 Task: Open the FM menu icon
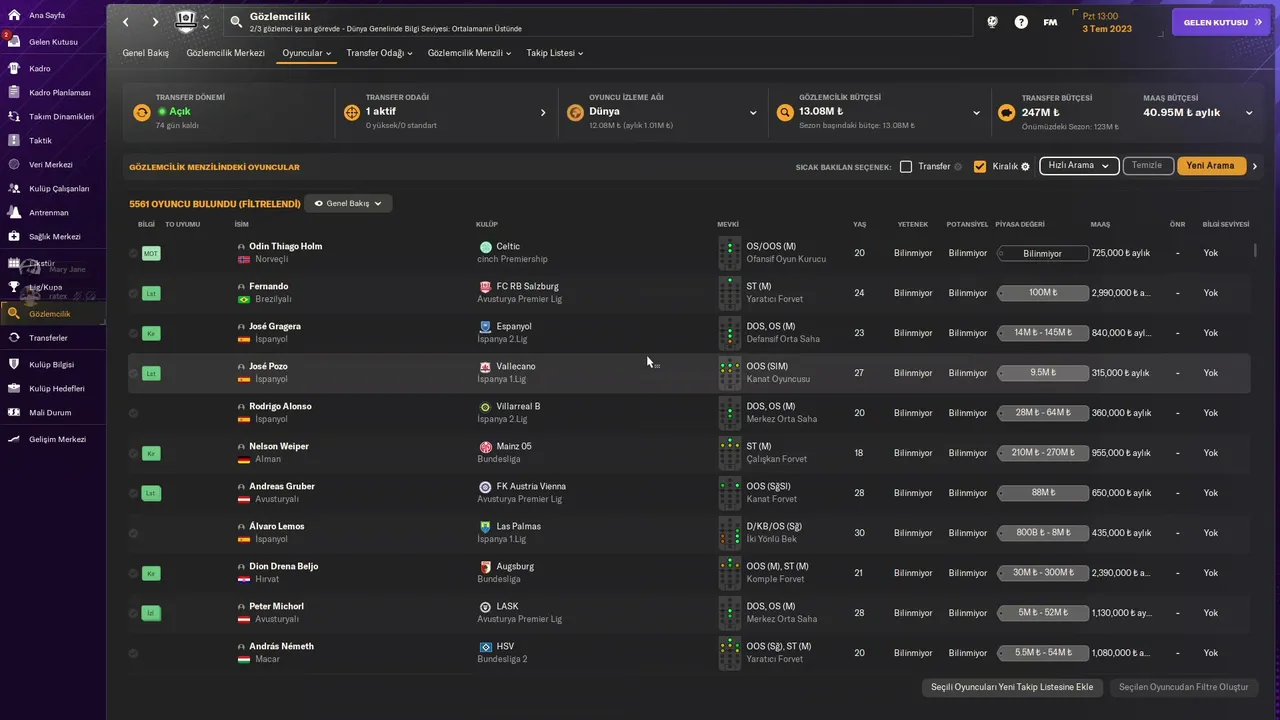tap(1050, 22)
